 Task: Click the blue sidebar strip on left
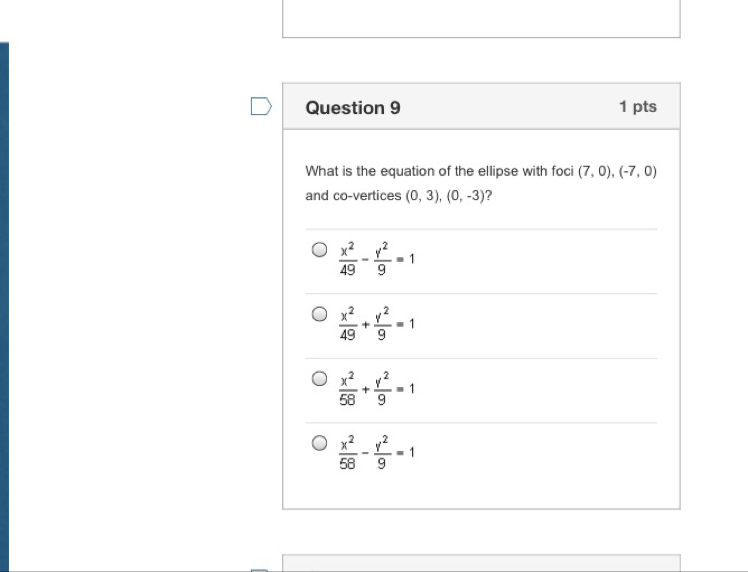click(x=5, y=300)
